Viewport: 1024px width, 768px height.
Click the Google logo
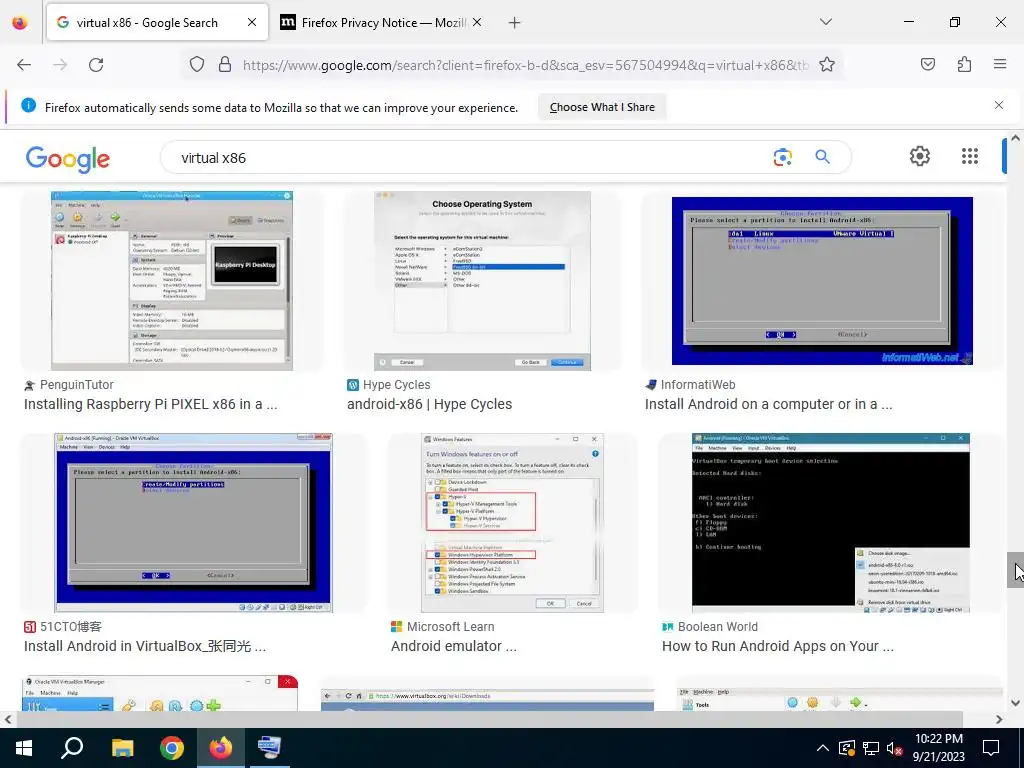[68, 159]
